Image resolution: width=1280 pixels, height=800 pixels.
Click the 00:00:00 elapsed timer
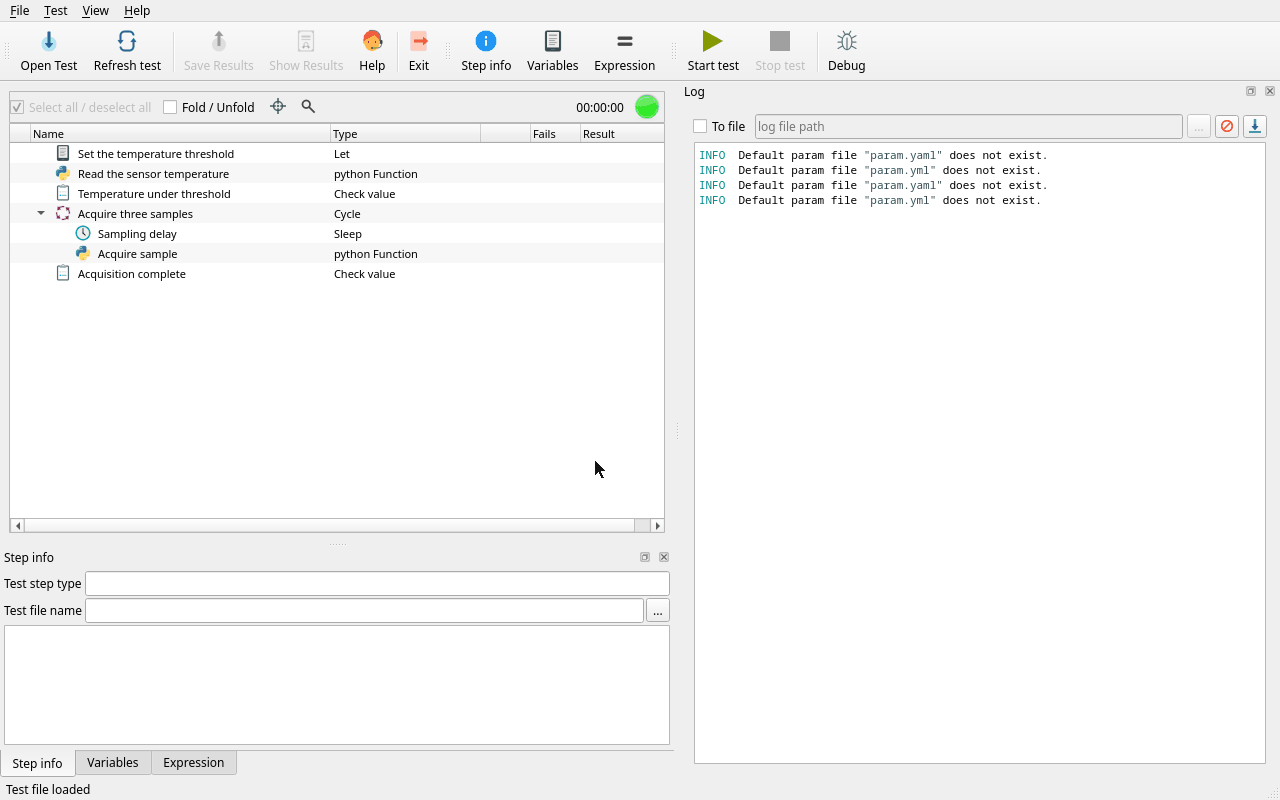600,107
